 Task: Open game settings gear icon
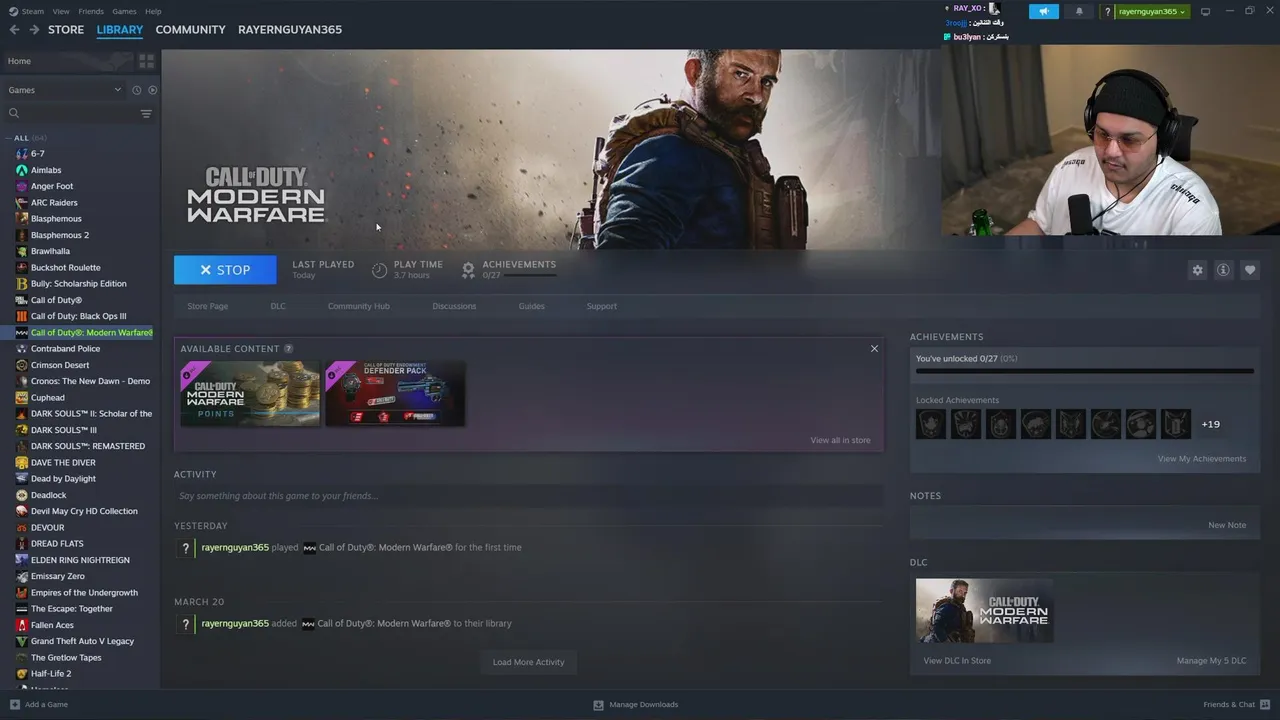pyautogui.click(x=1197, y=270)
